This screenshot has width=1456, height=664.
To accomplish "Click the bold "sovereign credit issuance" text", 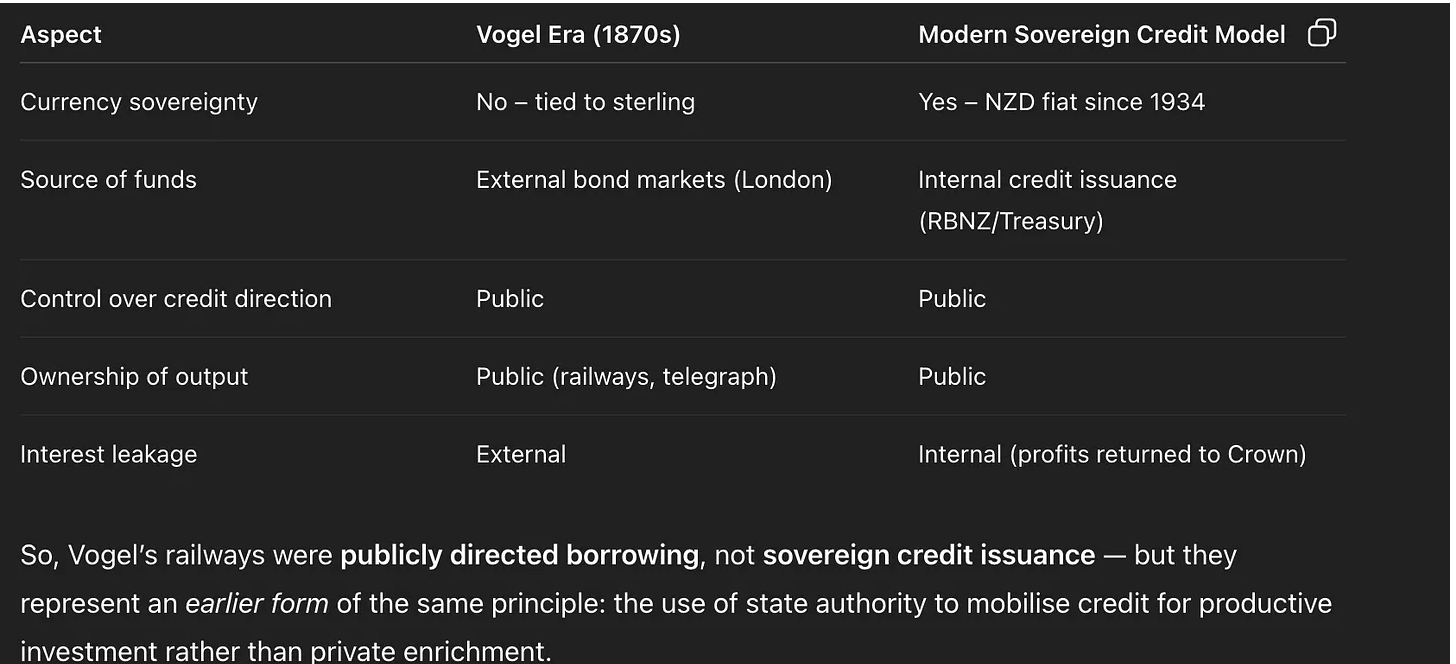I will (928, 556).
